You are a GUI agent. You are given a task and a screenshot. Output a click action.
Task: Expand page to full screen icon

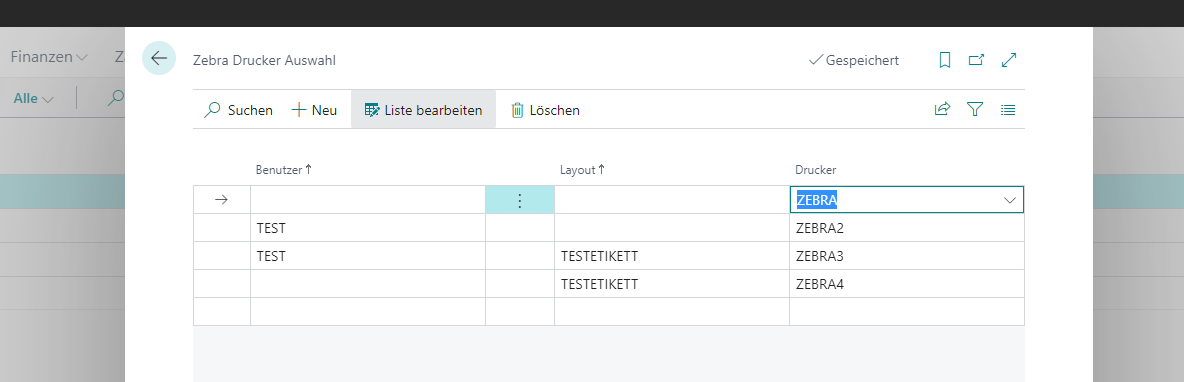coord(1009,60)
